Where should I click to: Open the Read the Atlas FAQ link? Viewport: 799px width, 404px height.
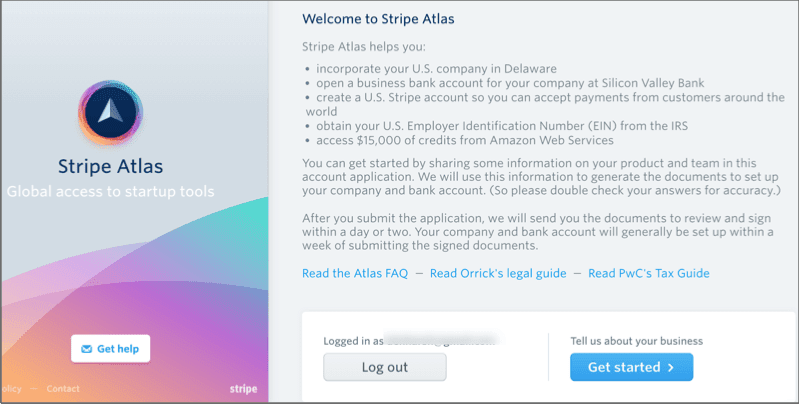pyautogui.click(x=355, y=273)
